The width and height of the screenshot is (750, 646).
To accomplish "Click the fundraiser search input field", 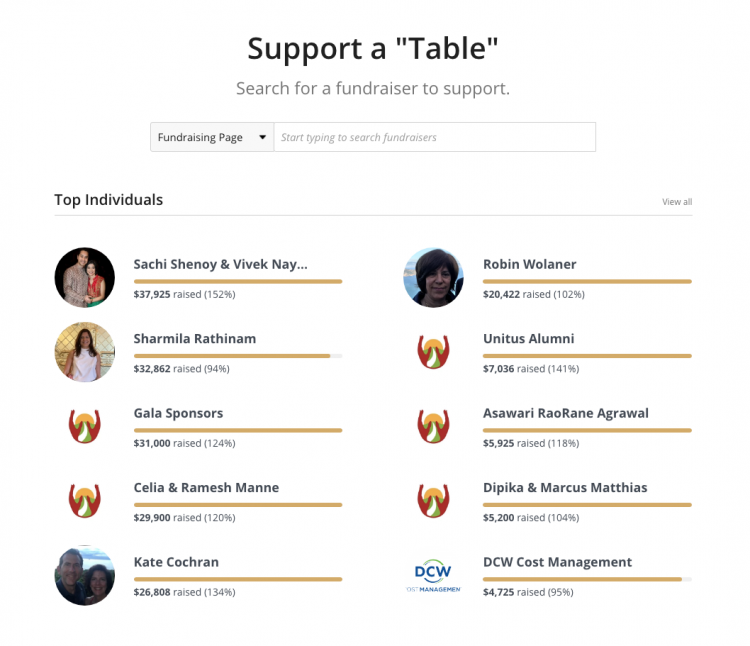I will tap(434, 137).
